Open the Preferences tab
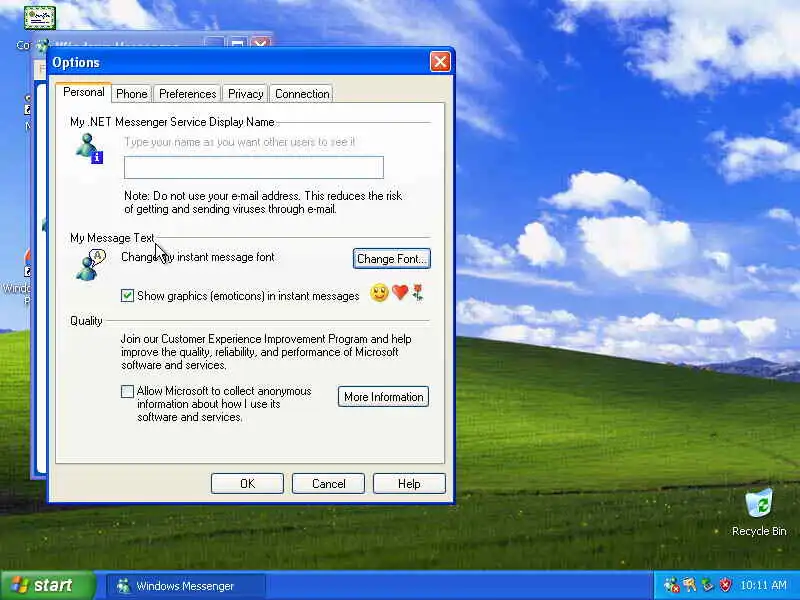800x600 pixels. point(187,94)
